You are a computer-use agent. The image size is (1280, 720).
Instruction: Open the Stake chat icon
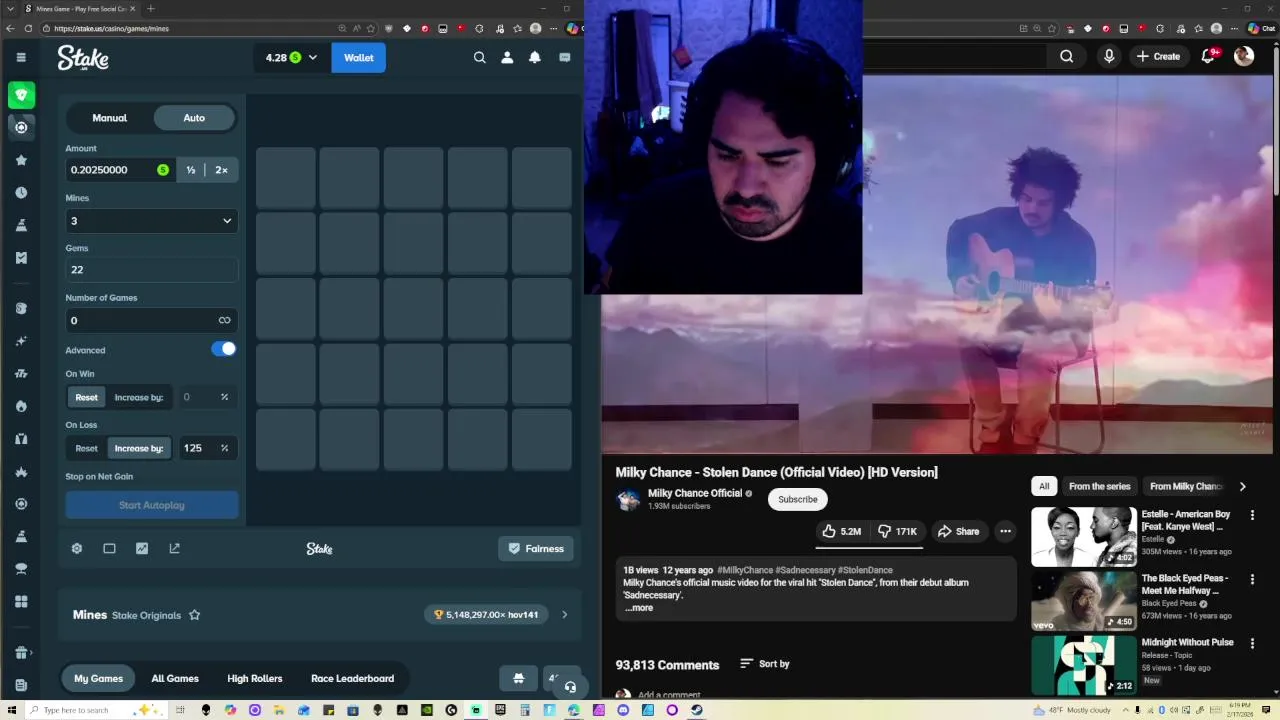(564, 58)
